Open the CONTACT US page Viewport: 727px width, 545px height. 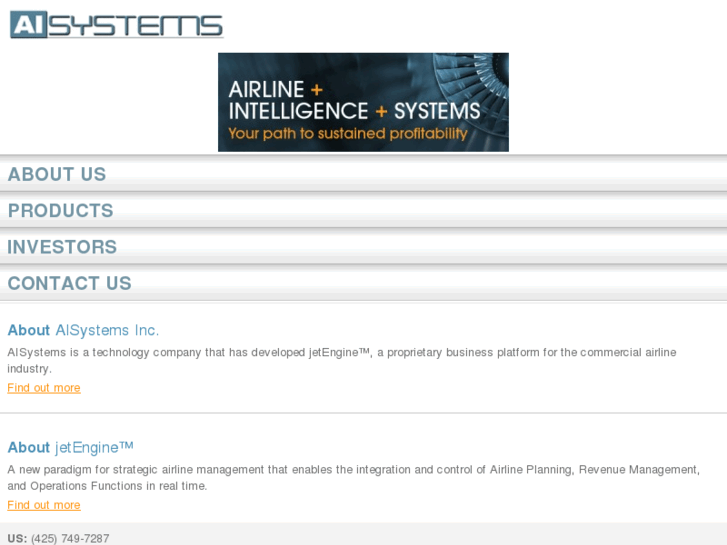pyautogui.click(x=364, y=283)
